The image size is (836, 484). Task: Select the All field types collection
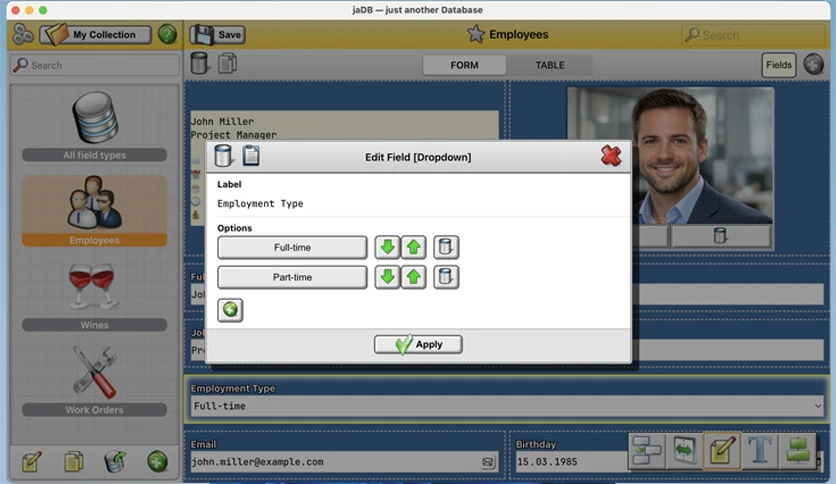94,126
